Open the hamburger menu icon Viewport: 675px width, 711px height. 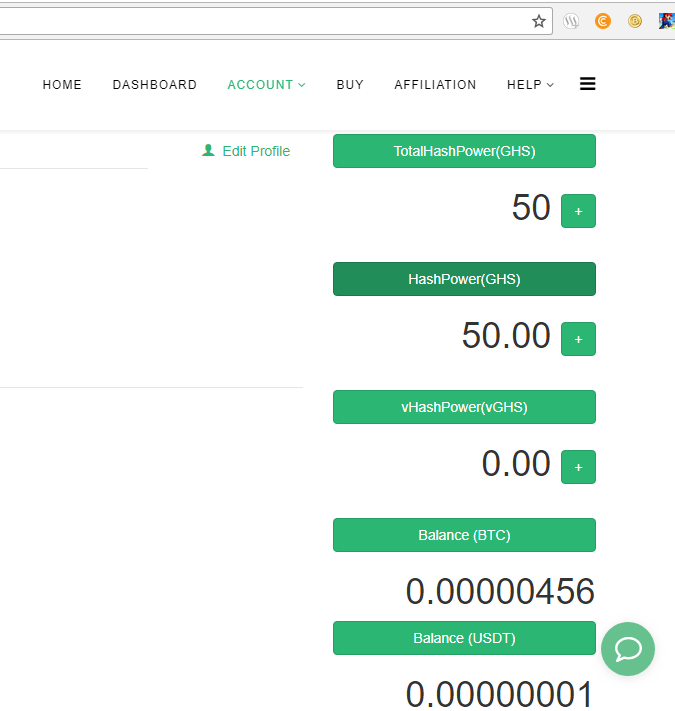tap(588, 84)
